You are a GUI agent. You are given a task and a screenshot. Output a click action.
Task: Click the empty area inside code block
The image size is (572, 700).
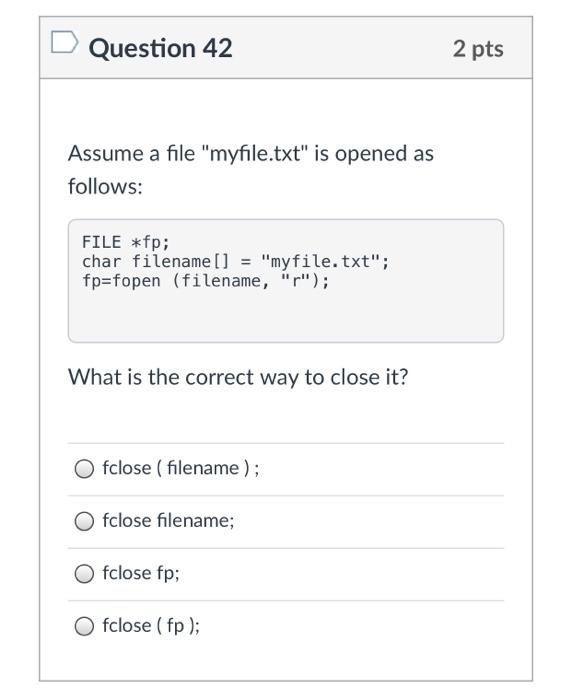point(286,317)
